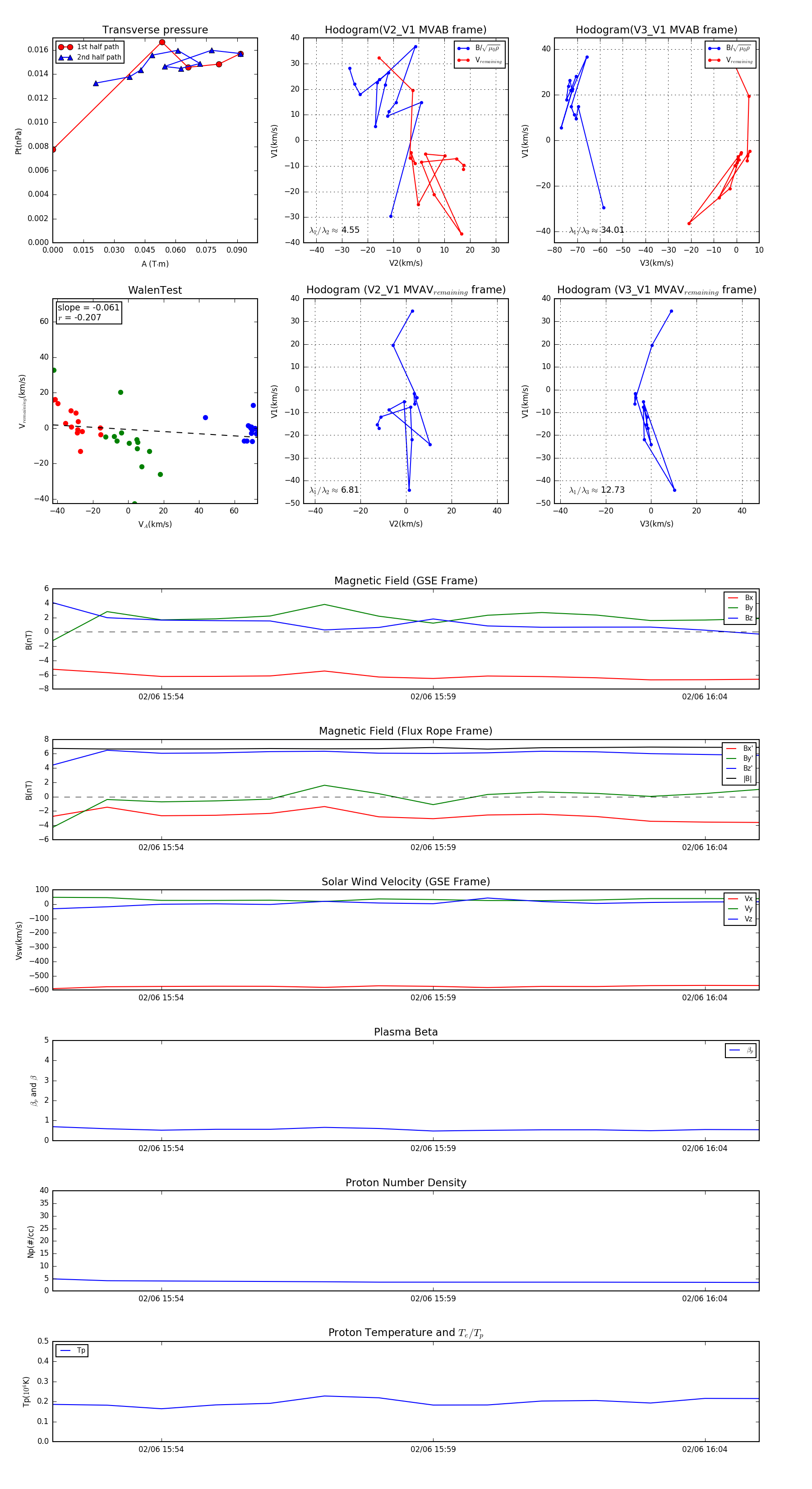Click 'A (T·m)' x-axis label
Viewport: 812px width, 1489px height.
(x=155, y=264)
